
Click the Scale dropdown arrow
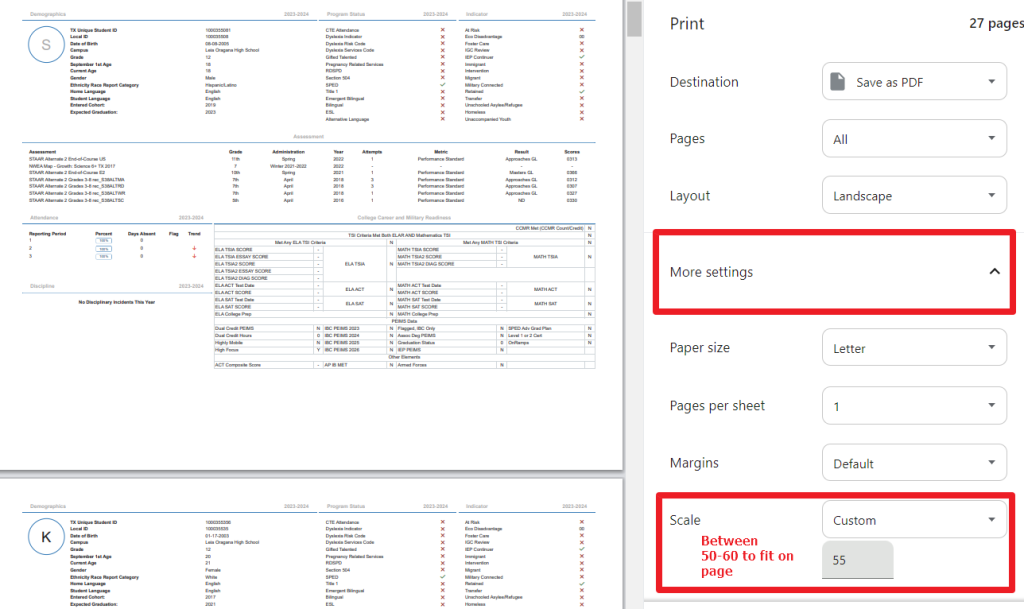pos(994,520)
